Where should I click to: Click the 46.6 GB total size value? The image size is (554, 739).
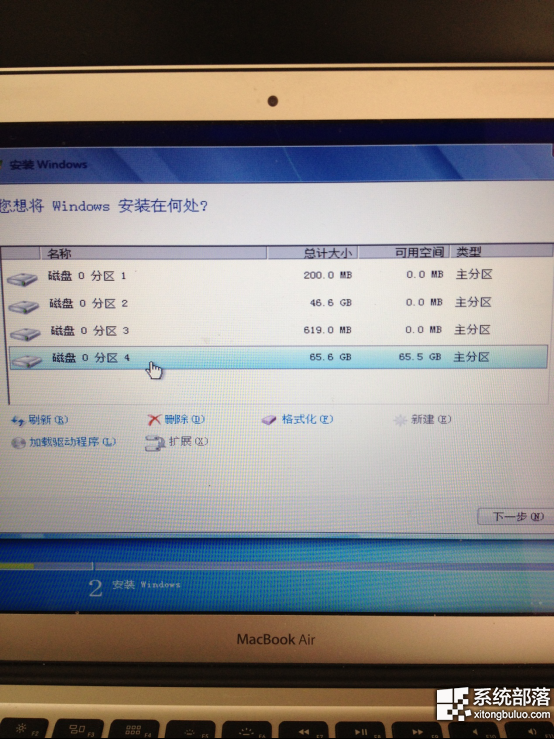tap(331, 303)
